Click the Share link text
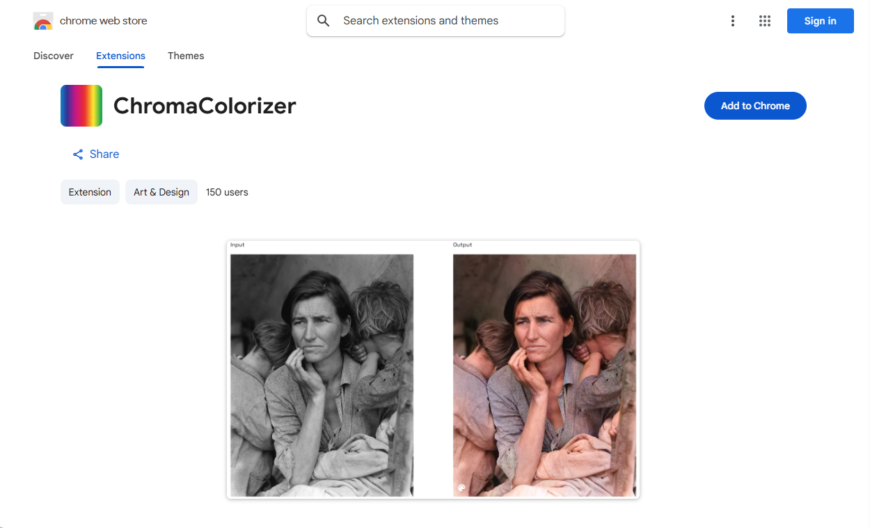The width and height of the screenshot is (870, 528). (104, 154)
